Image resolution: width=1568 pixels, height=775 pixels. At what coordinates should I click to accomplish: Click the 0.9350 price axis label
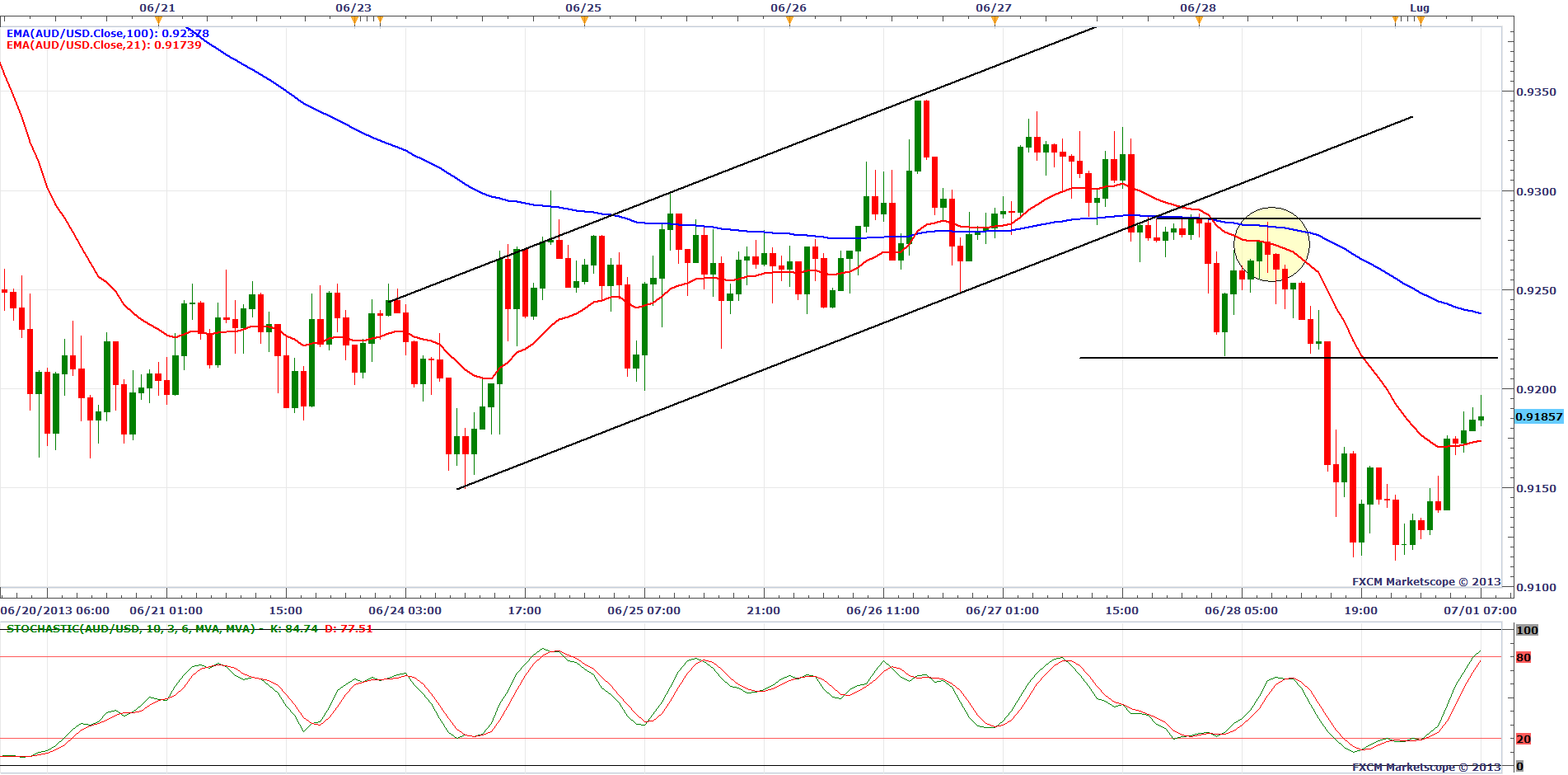tap(1536, 92)
